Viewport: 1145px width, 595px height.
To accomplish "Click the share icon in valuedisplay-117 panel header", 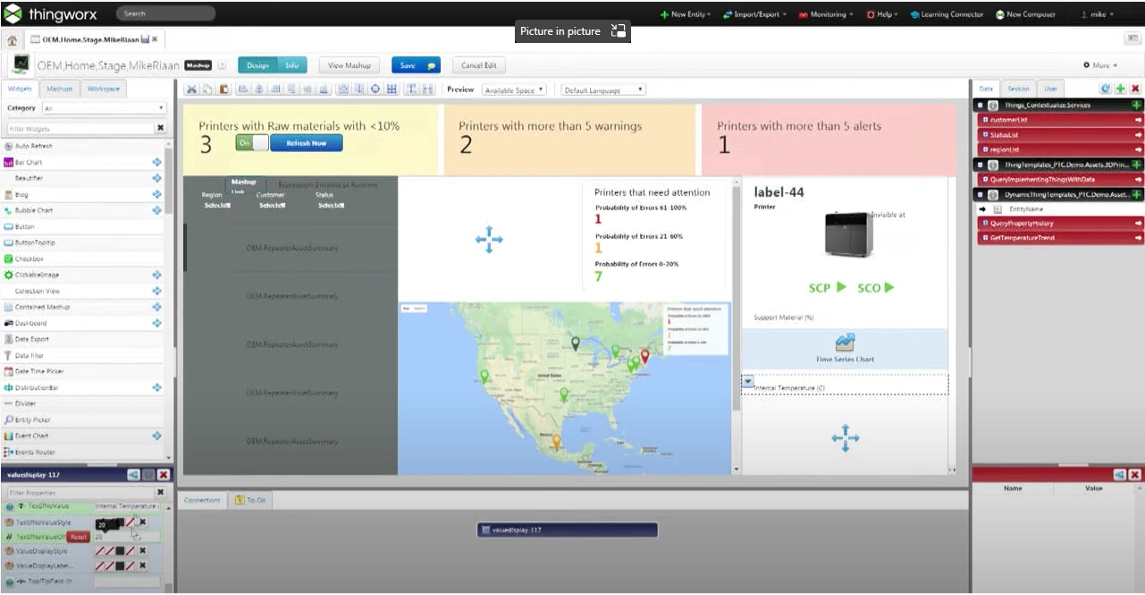I will (134, 475).
